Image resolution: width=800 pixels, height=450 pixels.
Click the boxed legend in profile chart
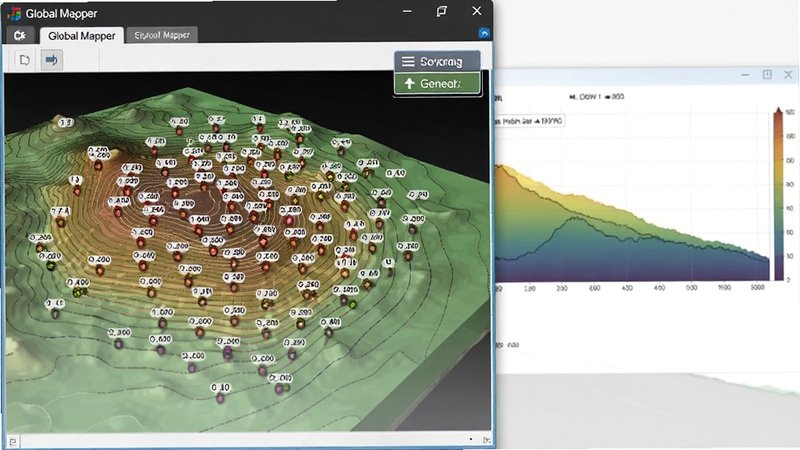tap(530, 121)
